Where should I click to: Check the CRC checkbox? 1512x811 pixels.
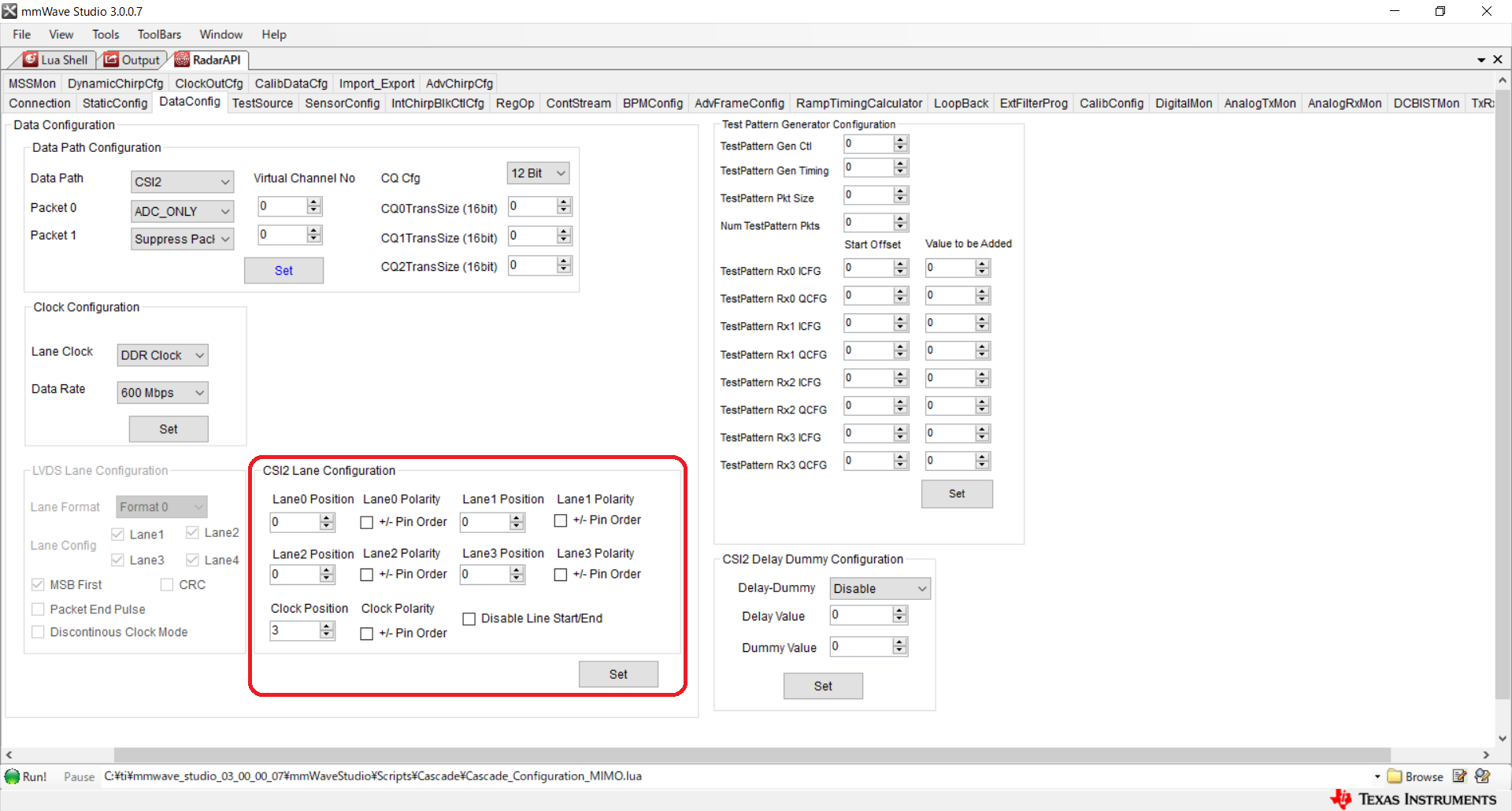coord(167,585)
